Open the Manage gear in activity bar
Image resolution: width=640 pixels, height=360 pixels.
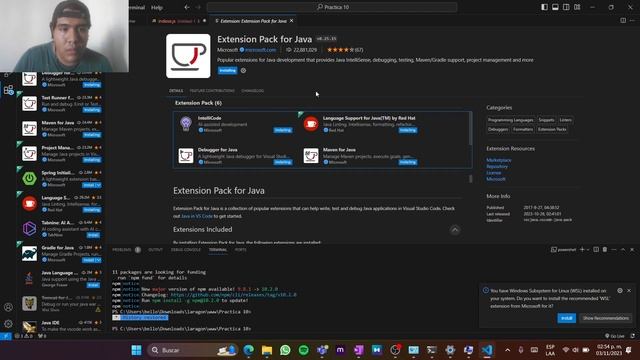[8, 324]
